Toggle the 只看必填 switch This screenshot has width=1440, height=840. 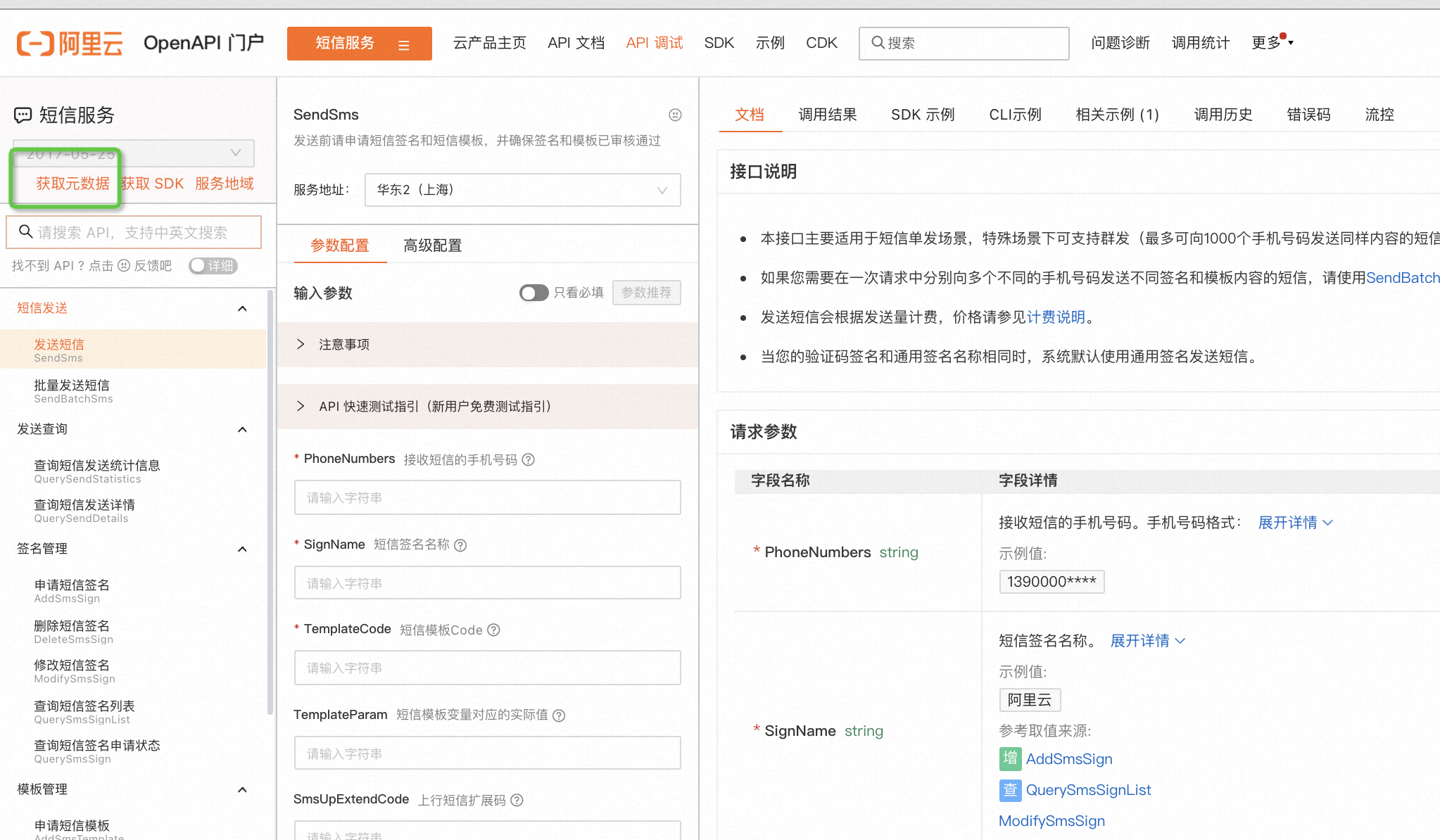click(533, 293)
